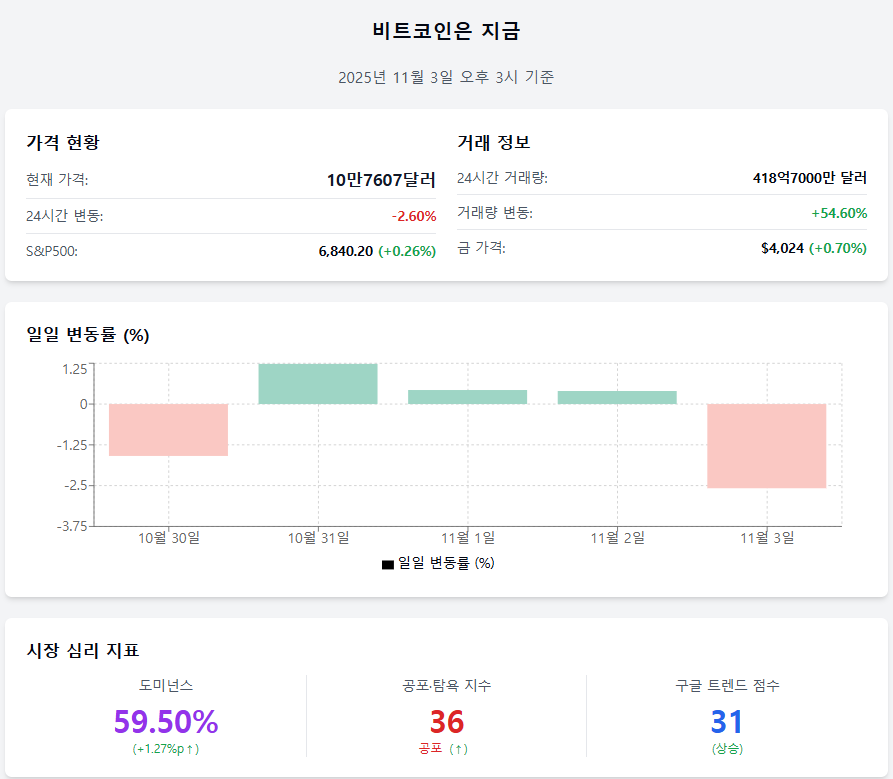Click the 11월 3일 red bar
This screenshot has width=893, height=779.
coord(767,446)
